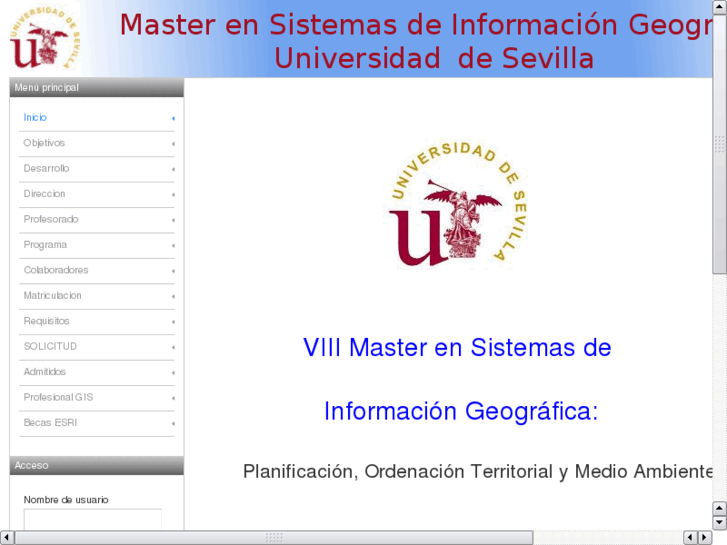Open the Profesorado page

point(51,219)
